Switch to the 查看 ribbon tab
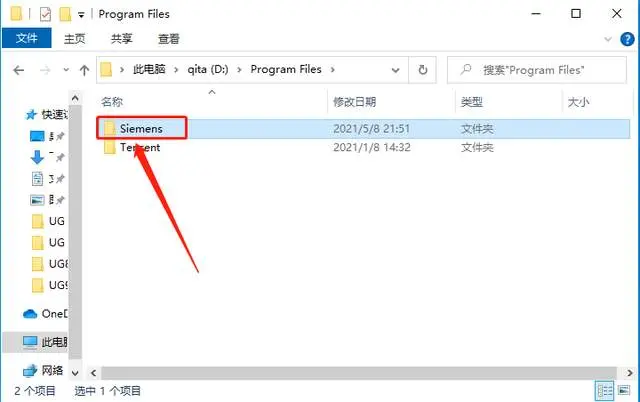Viewport: 640px width, 402px height. click(x=169, y=39)
